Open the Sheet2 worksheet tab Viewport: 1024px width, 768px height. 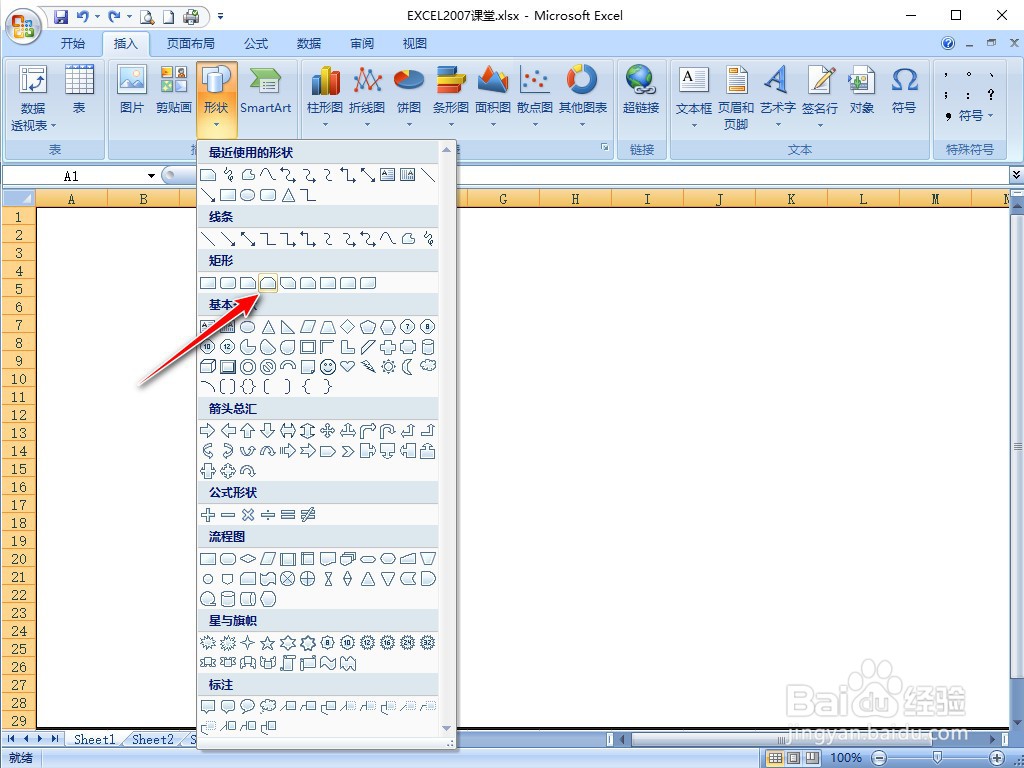pos(153,739)
